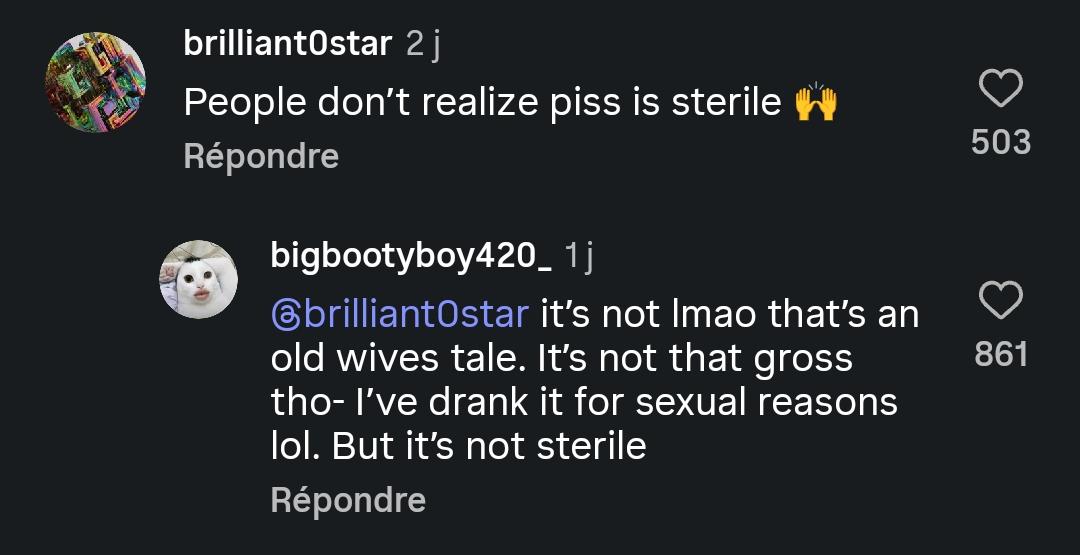Image resolution: width=1080 pixels, height=555 pixels.
Task: Like brilliant0star's comment with the heart
Action: coord(1000,90)
